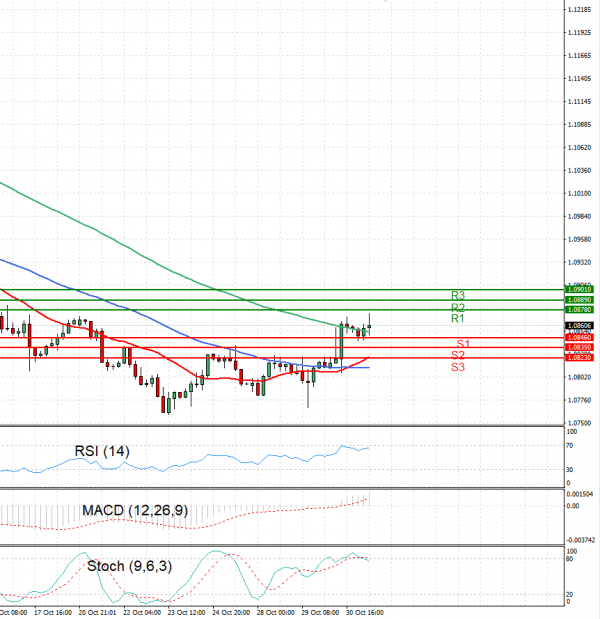Click the Stoch (9,6,3) indicator label

tap(129, 566)
